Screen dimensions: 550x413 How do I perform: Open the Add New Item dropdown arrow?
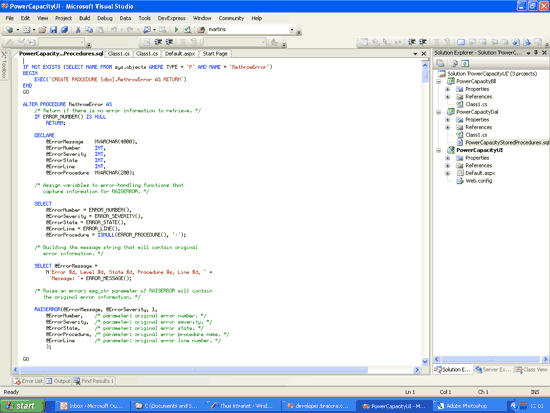pyautogui.click(x=34, y=30)
